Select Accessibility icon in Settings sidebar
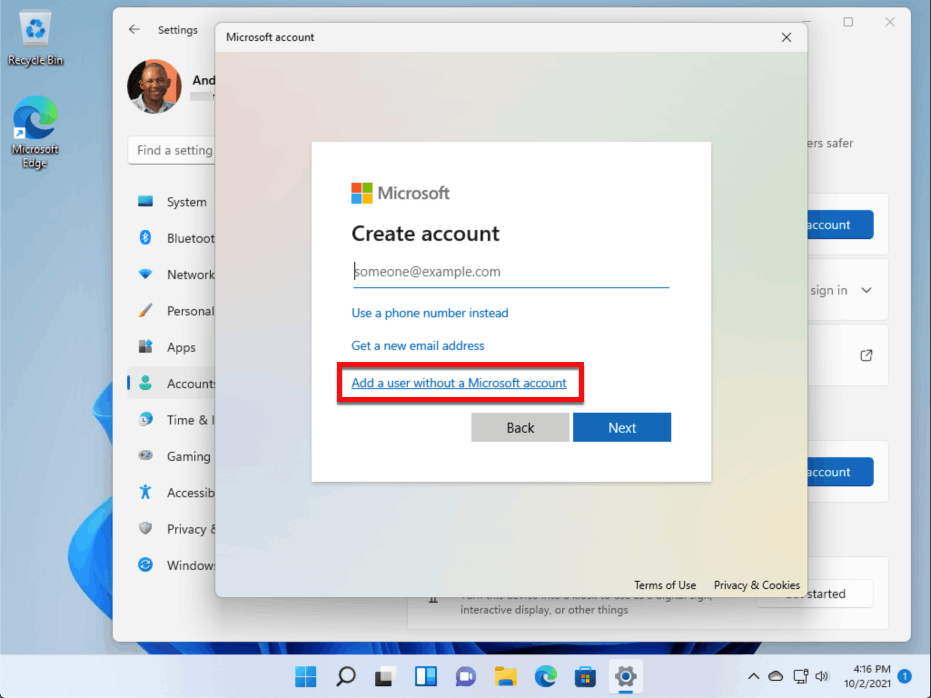Screen dimensions: 931x698 pyautogui.click(x=145, y=491)
